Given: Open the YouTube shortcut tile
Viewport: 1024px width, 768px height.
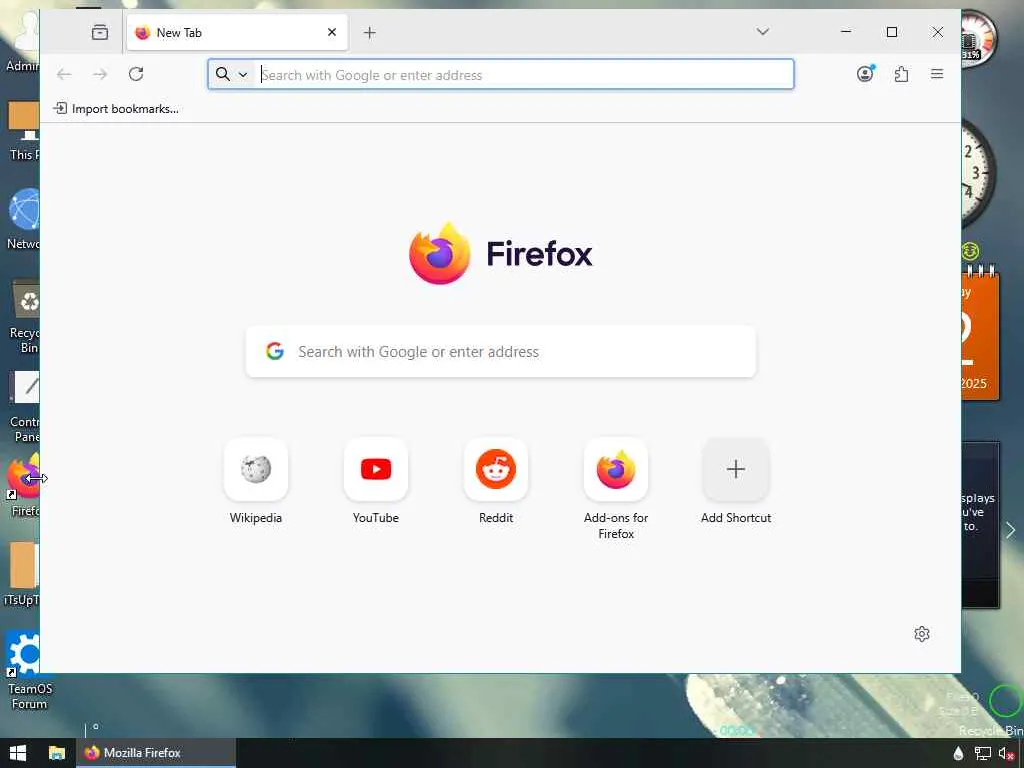Looking at the screenshot, I should (x=376, y=469).
